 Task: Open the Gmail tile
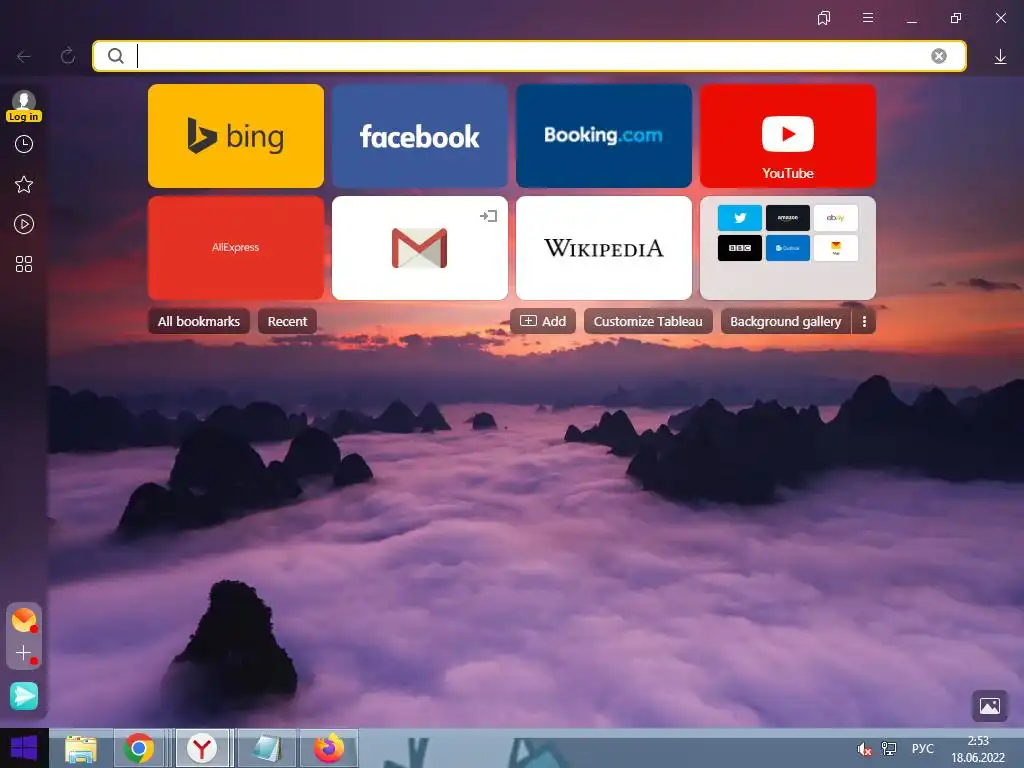click(x=420, y=248)
